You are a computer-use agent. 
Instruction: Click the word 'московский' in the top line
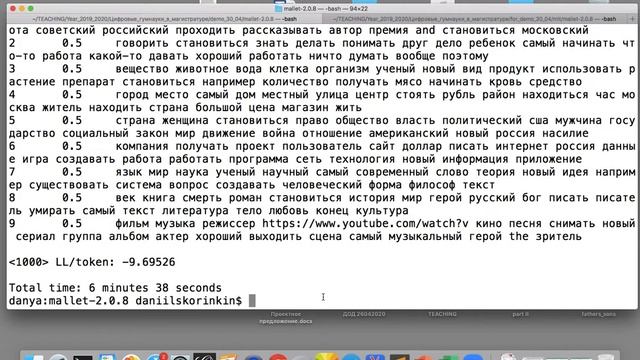coord(555,30)
